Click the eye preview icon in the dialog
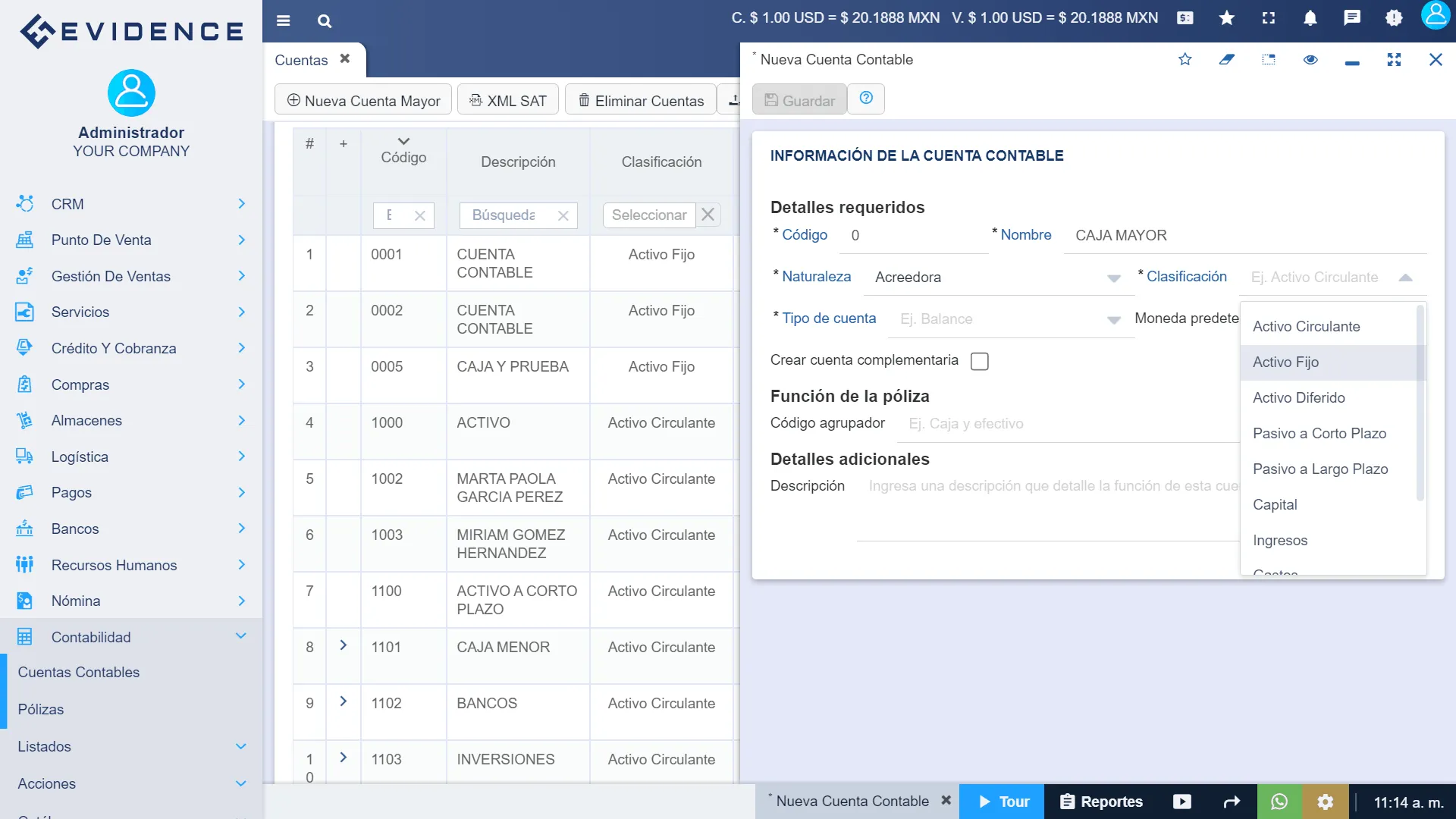Viewport: 1456px width, 819px height. [1311, 60]
